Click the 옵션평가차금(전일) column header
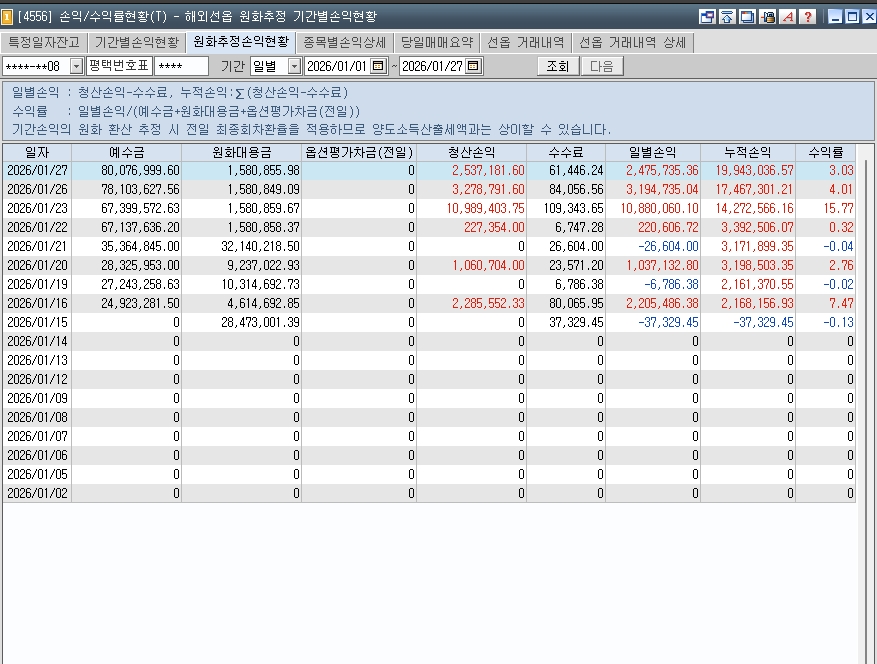Viewport: 877px width, 664px height. tap(359, 152)
